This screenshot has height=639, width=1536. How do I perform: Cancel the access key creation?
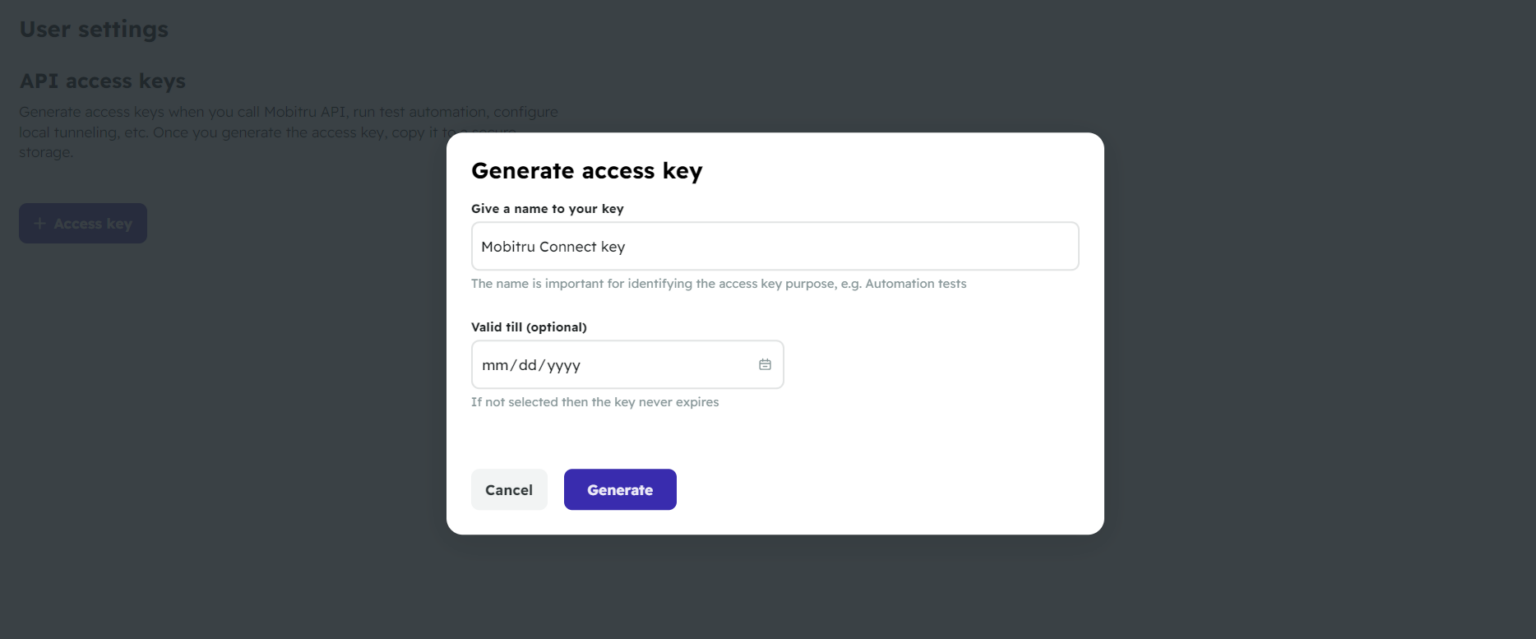(509, 489)
